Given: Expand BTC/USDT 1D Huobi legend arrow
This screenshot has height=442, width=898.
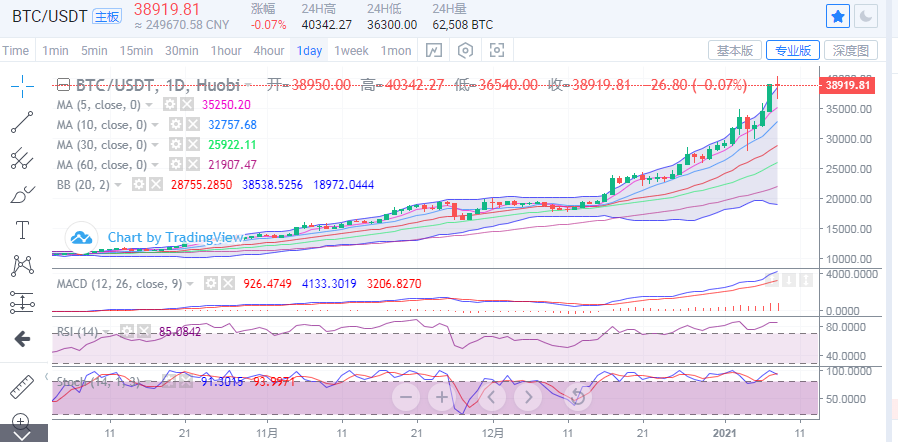Looking at the screenshot, I should click(248, 86).
